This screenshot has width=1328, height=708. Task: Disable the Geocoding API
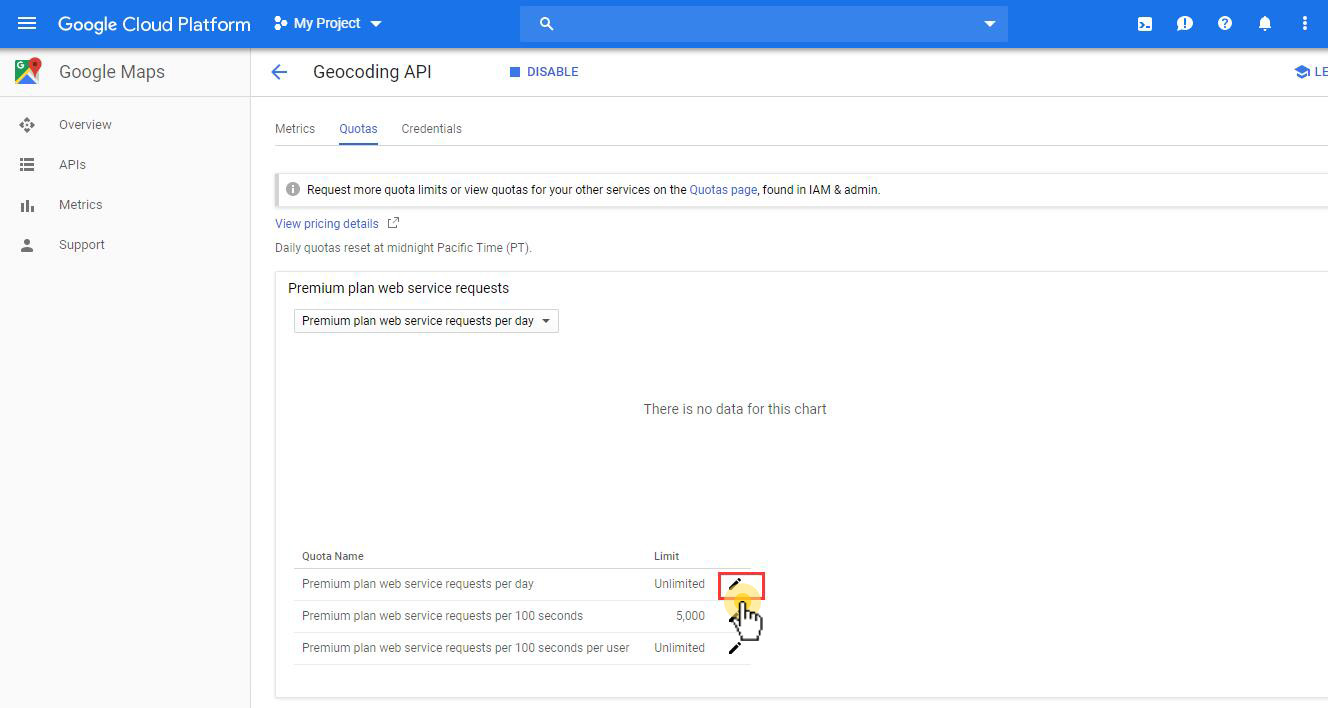click(544, 72)
